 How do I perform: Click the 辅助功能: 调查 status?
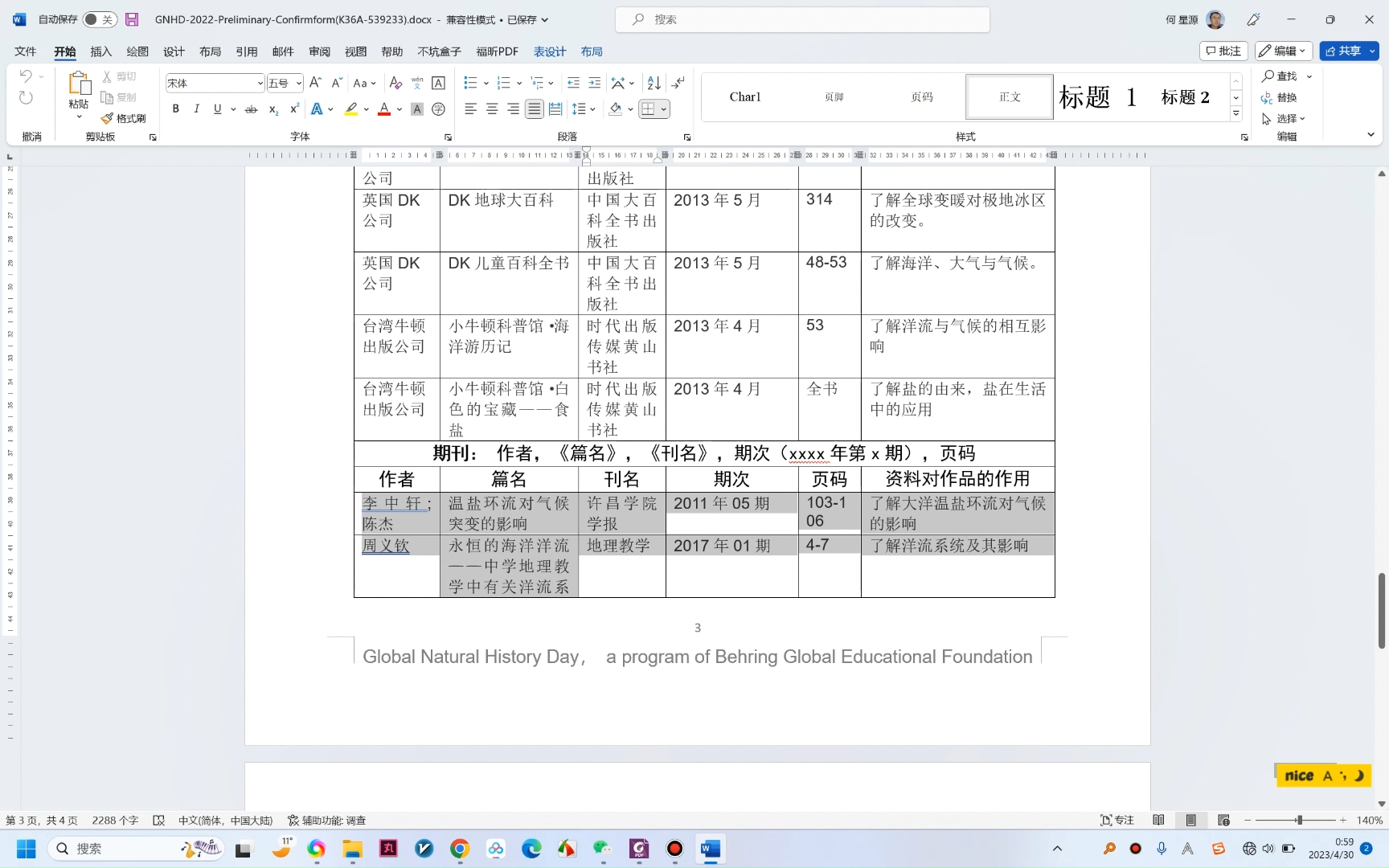pyautogui.click(x=326, y=820)
